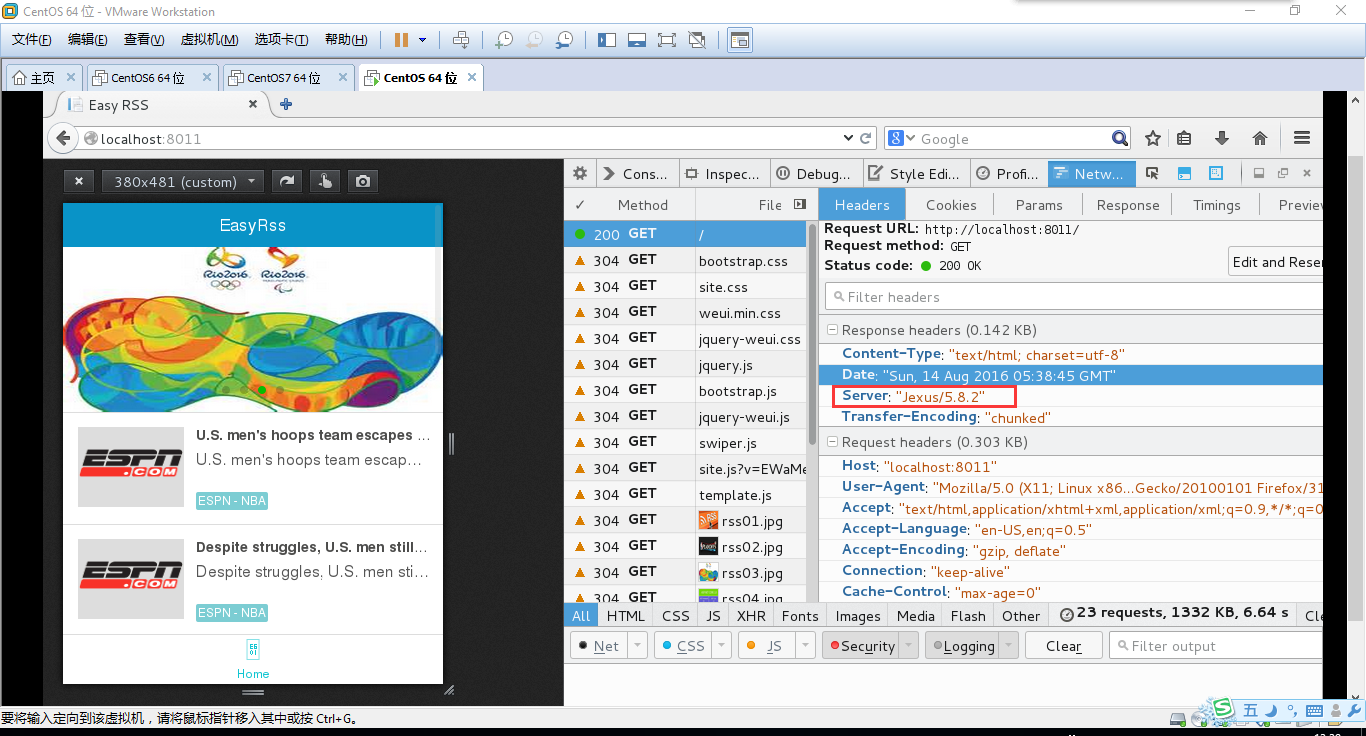Show Firefox bookmarks list icon
The height and width of the screenshot is (736, 1366).
[x=1184, y=138]
